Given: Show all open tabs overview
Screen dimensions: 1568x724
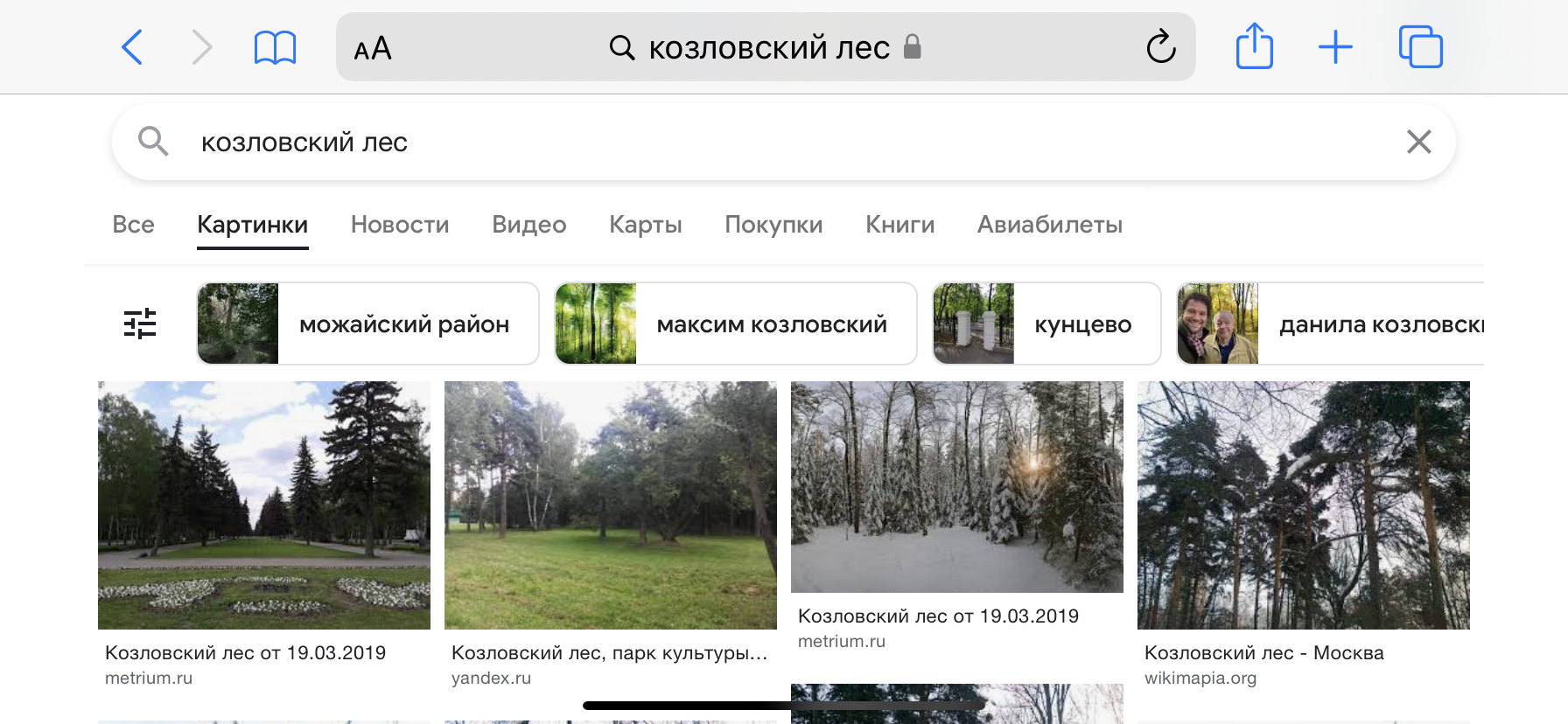Looking at the screenshot, I should pyautogui.click(x=1420, y=47).
